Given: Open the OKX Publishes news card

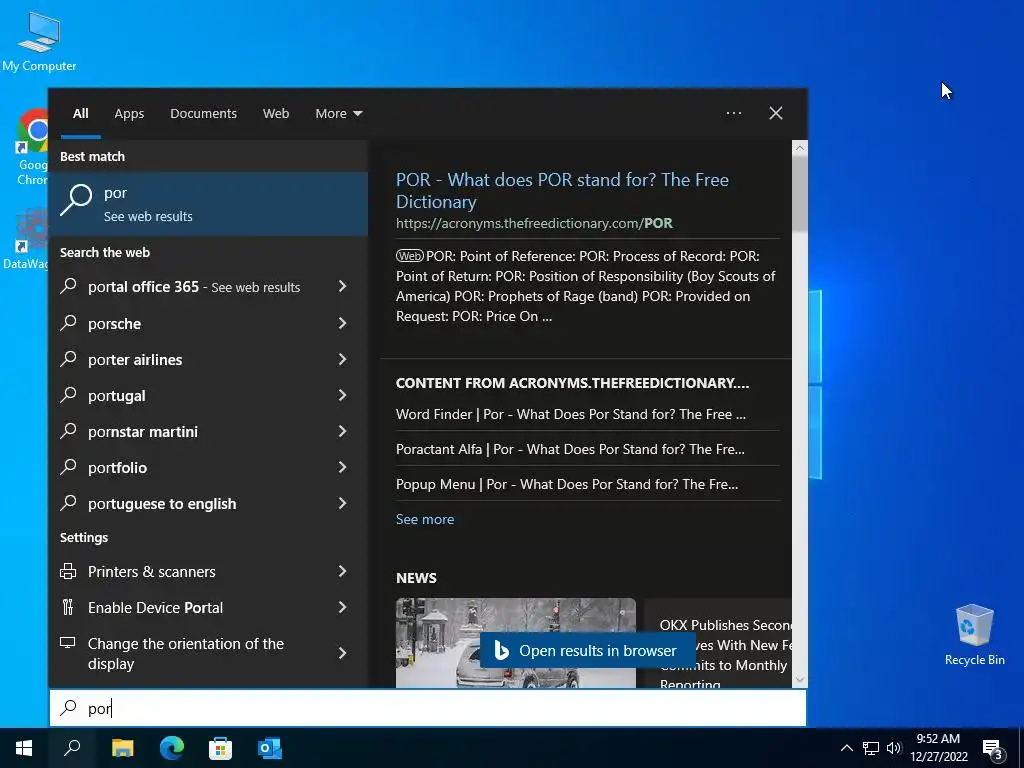Looking at the screenshot, I should coord(718,643).
